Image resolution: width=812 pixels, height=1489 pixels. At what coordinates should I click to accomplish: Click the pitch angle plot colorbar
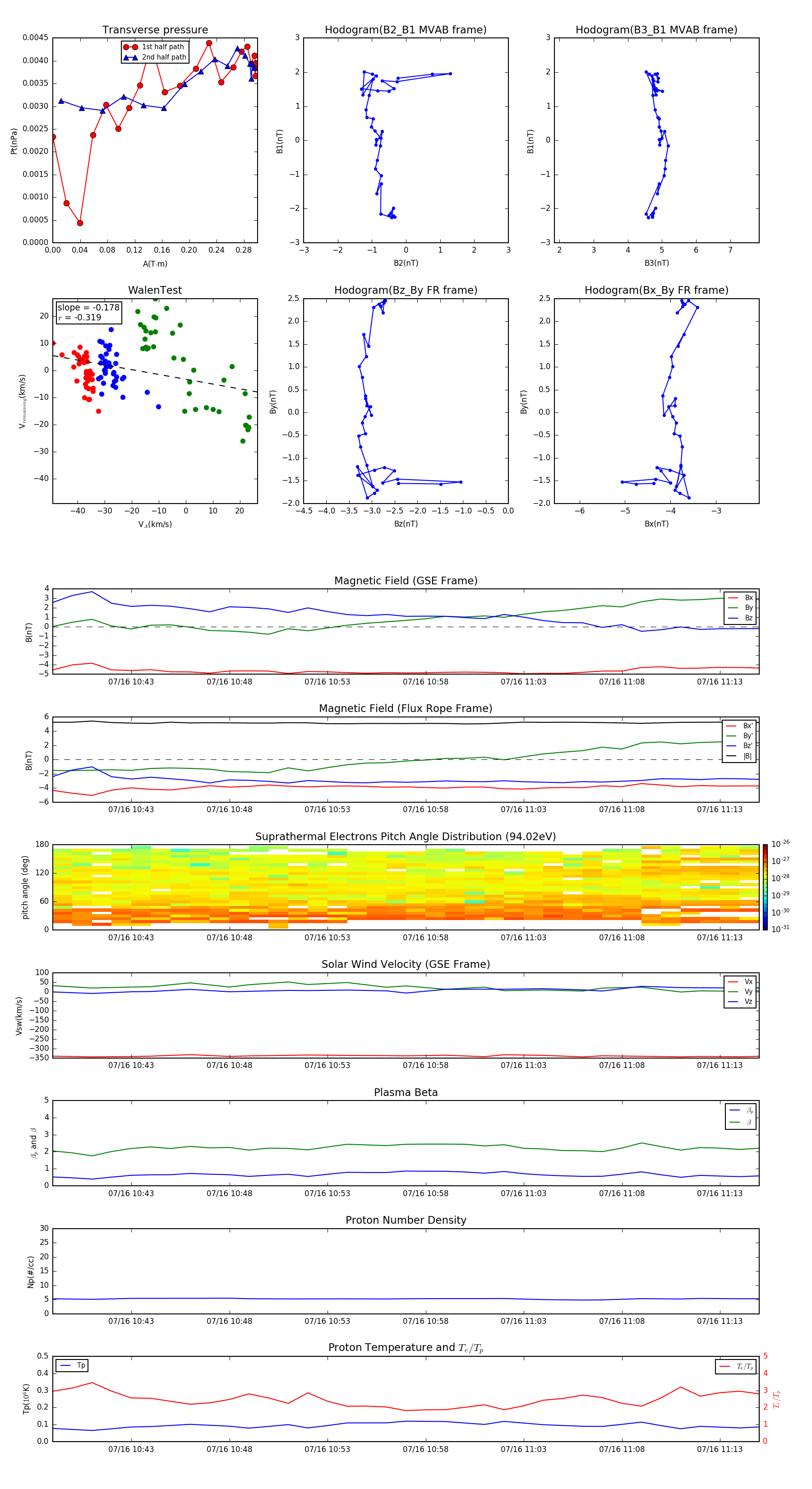765,887
